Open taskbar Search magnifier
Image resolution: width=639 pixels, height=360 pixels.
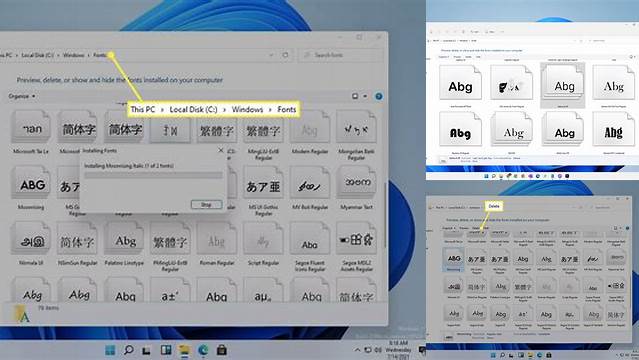coord(128,350)
